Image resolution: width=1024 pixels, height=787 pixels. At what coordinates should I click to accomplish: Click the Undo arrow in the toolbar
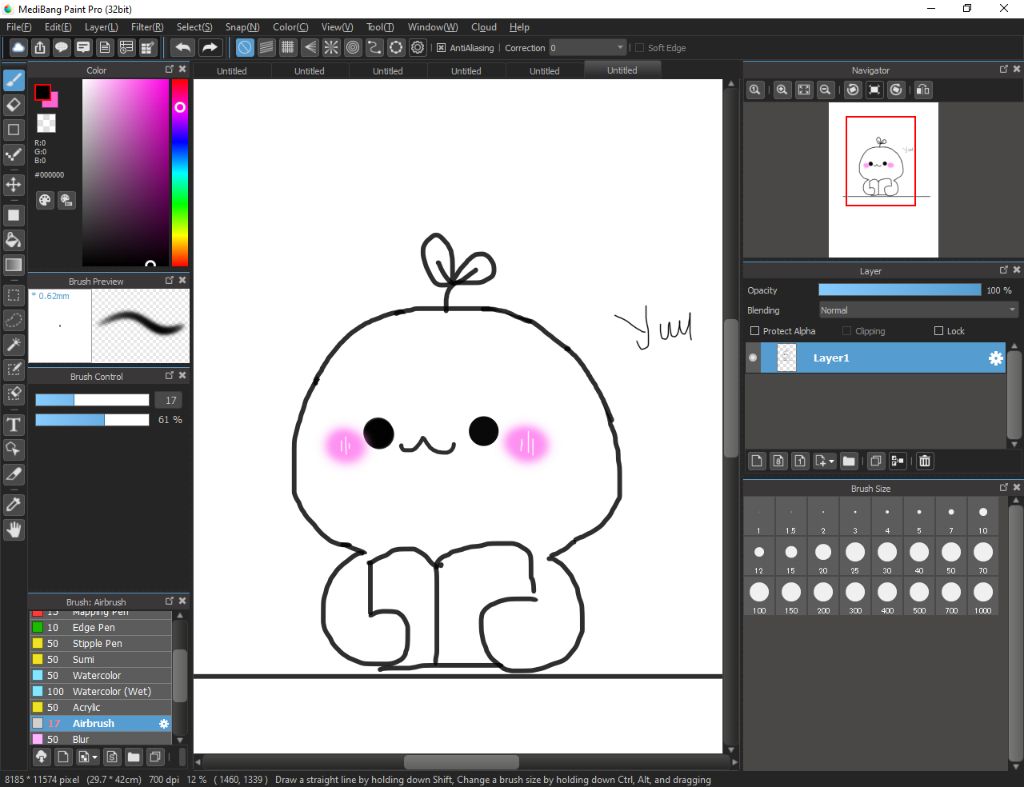click(184, 48)
